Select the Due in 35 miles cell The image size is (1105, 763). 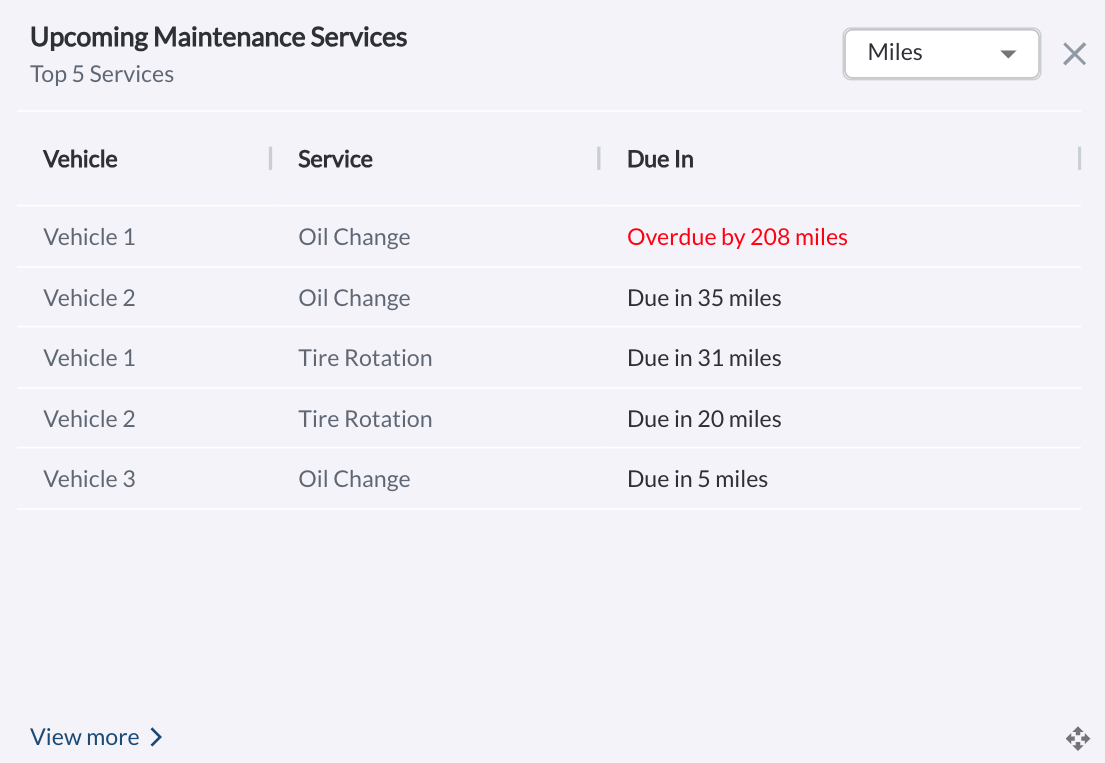(x=704, y=298)
